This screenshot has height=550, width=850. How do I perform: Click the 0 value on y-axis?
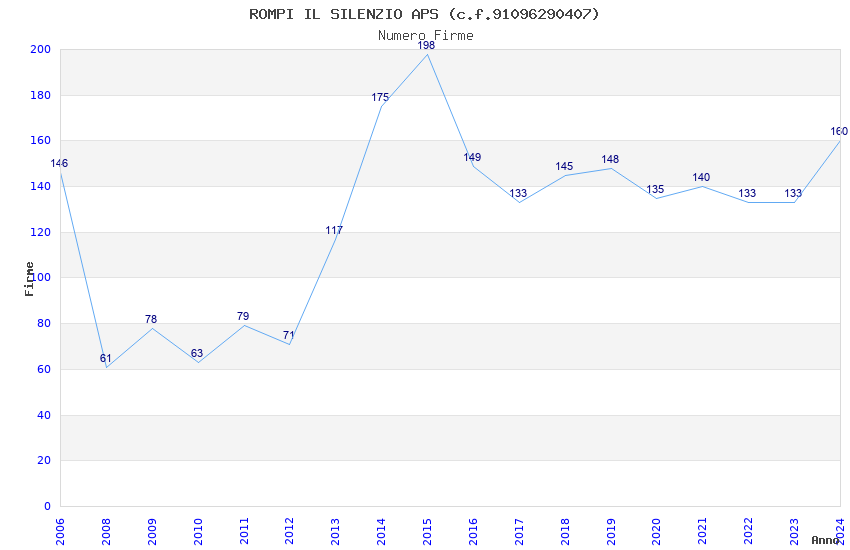(x=48, y=506)
